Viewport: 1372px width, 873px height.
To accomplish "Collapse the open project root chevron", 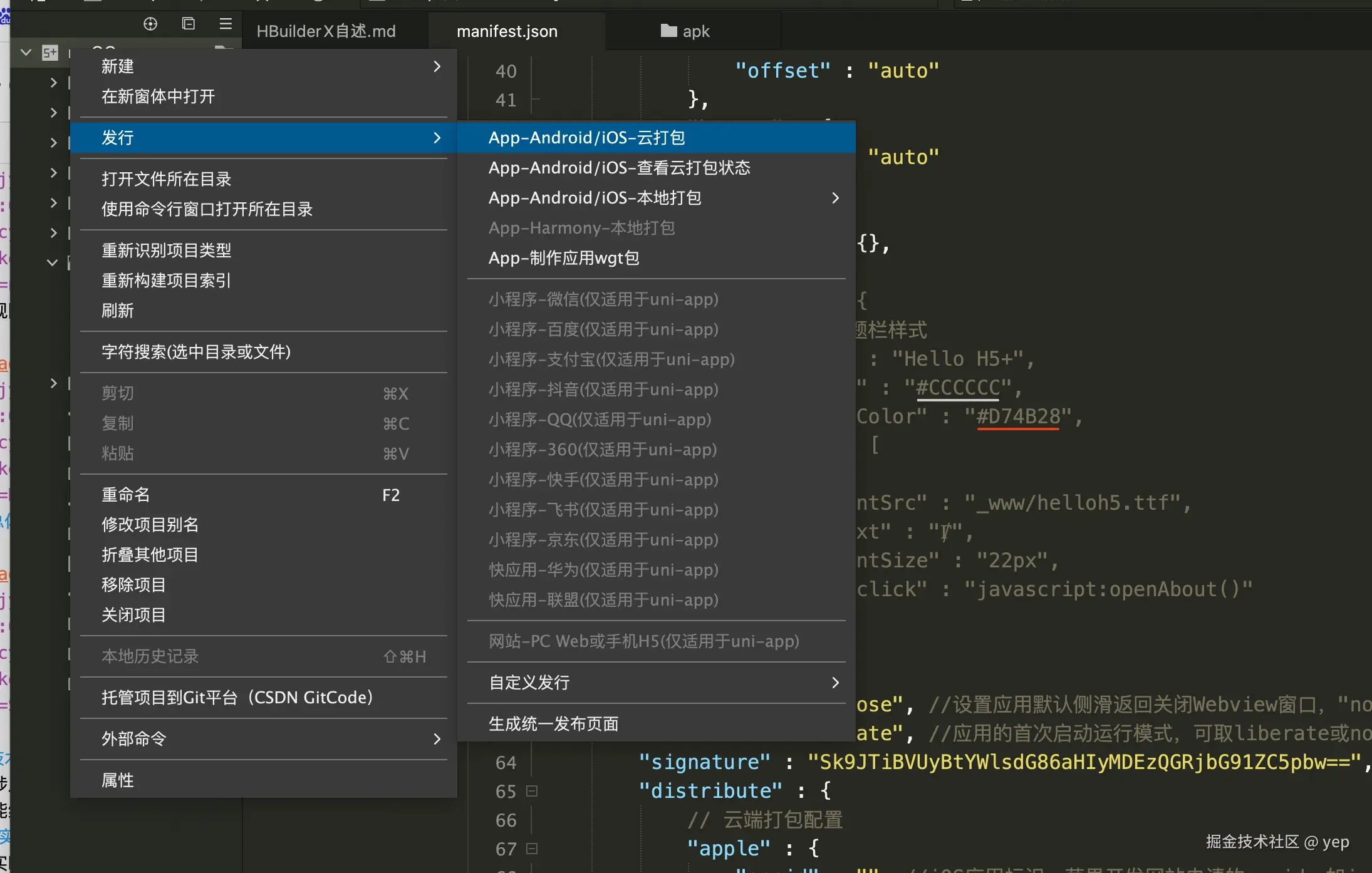I will click(x=26, y=53).
